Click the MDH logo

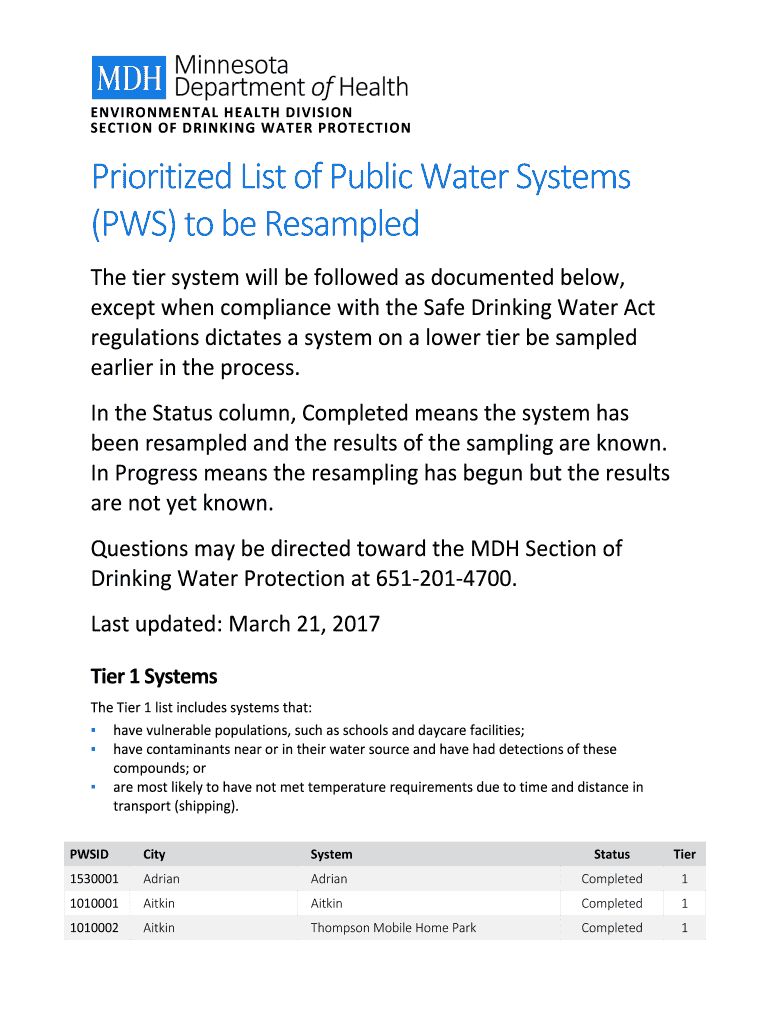131,77
